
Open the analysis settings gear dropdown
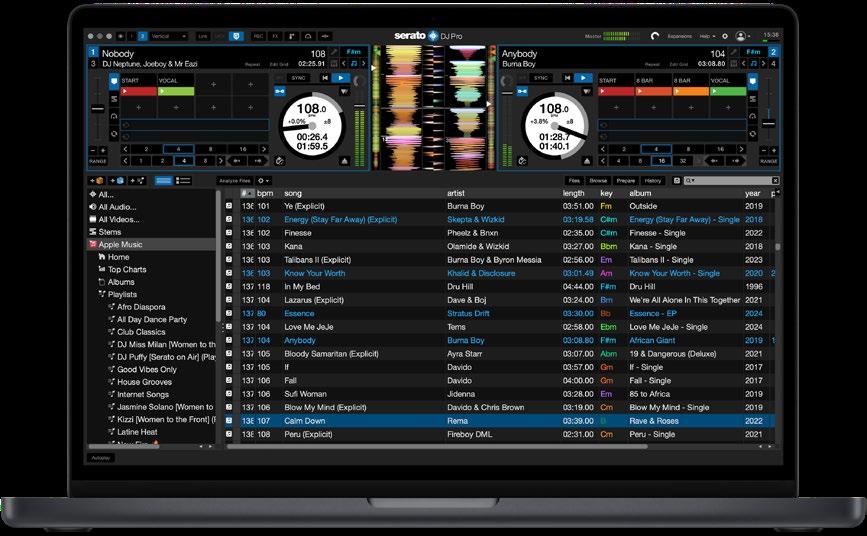(x=263, y=180)
